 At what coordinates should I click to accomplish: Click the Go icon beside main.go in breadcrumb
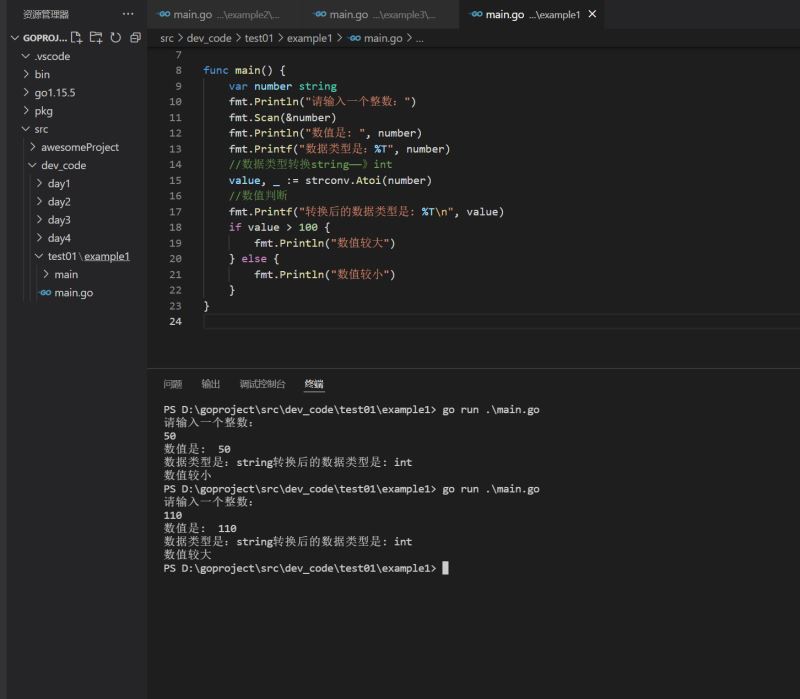tap(356, 38)
